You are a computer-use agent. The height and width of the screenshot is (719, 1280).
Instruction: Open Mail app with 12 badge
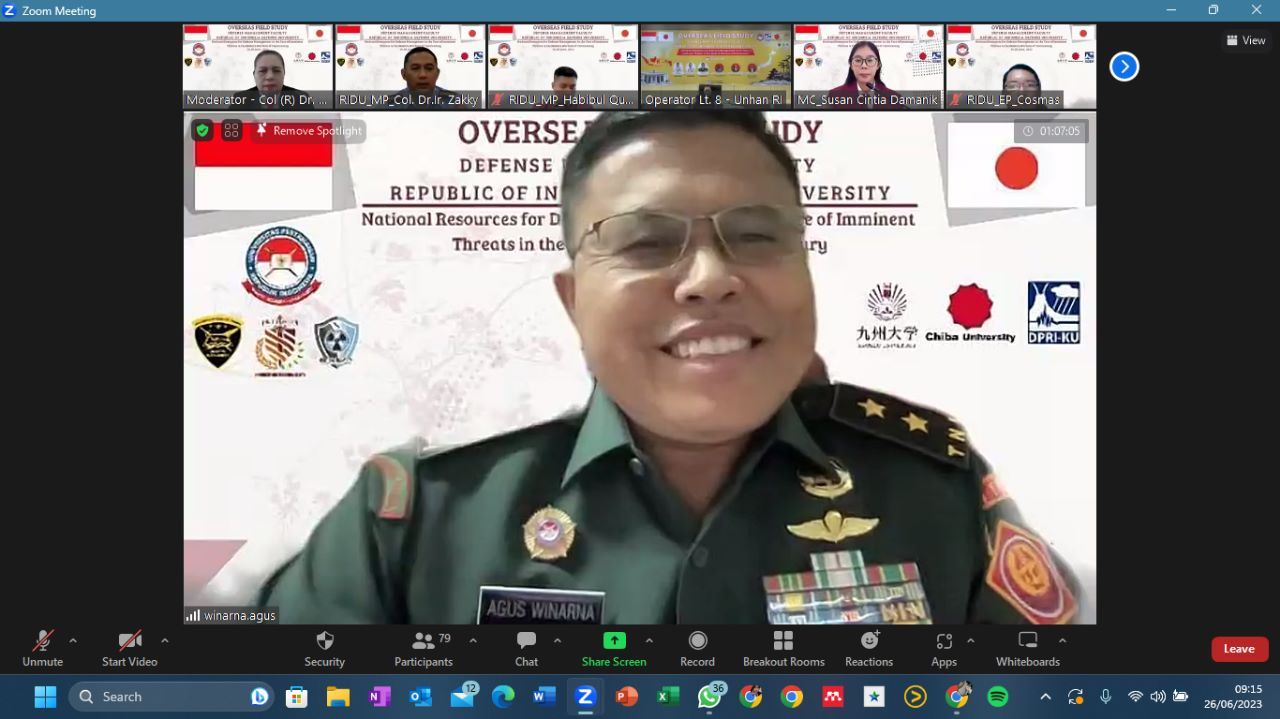point(463,695)
